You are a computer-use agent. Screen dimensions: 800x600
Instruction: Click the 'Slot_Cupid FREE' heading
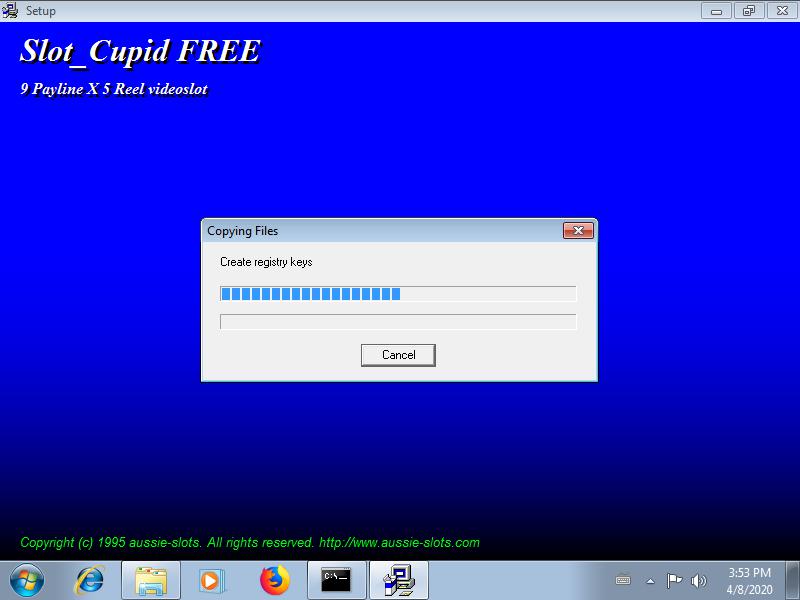[x=140, y=52]
